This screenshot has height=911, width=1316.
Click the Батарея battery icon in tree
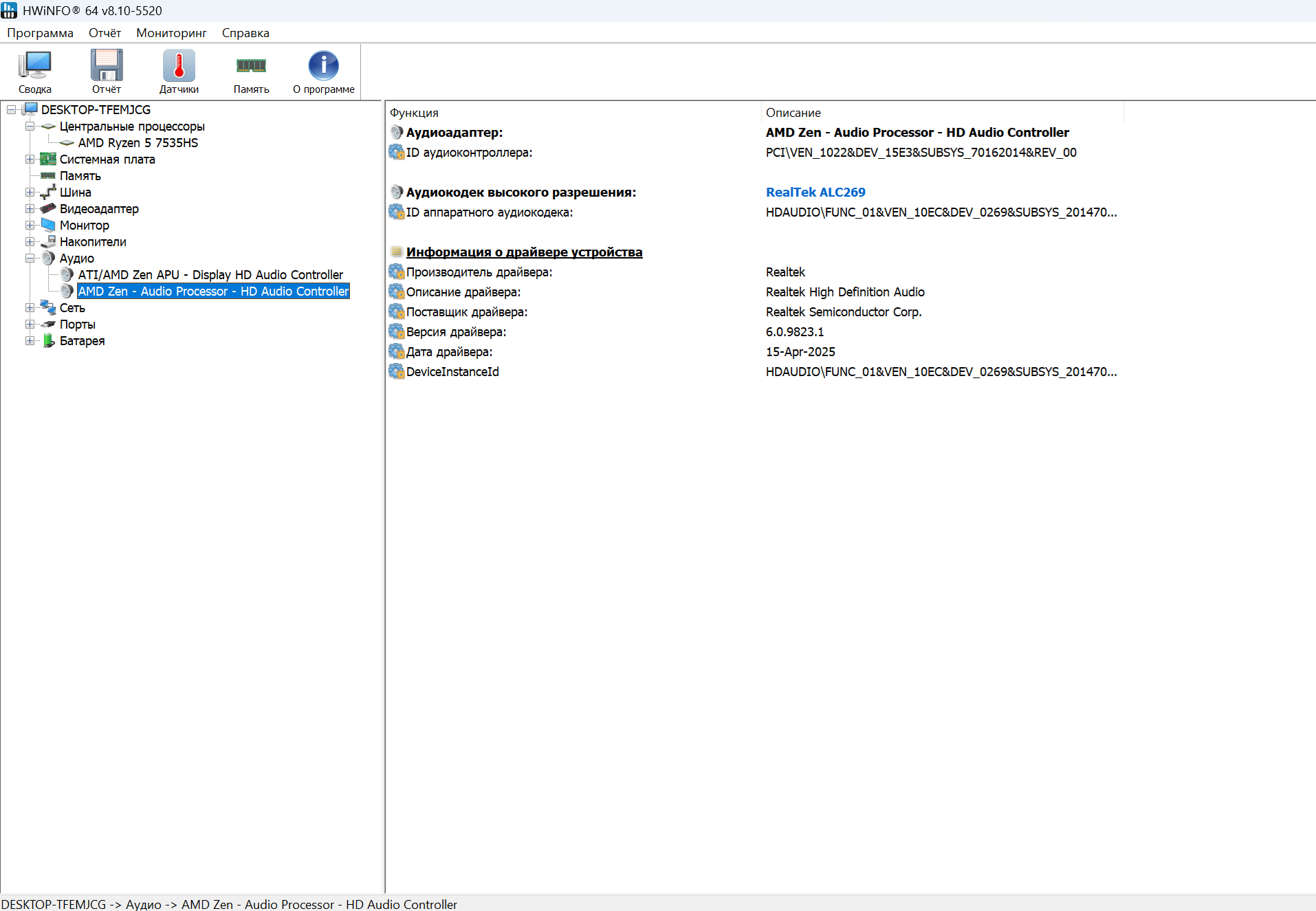(x=48, y=341)
